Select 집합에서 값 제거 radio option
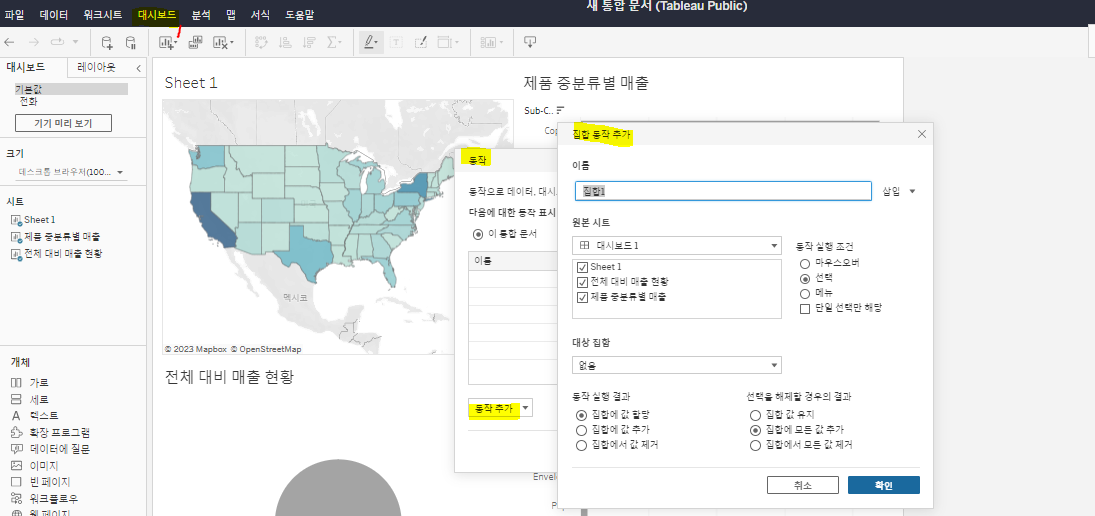The height and width of the screenshot is (516, 1095). [x=581, y=445]
